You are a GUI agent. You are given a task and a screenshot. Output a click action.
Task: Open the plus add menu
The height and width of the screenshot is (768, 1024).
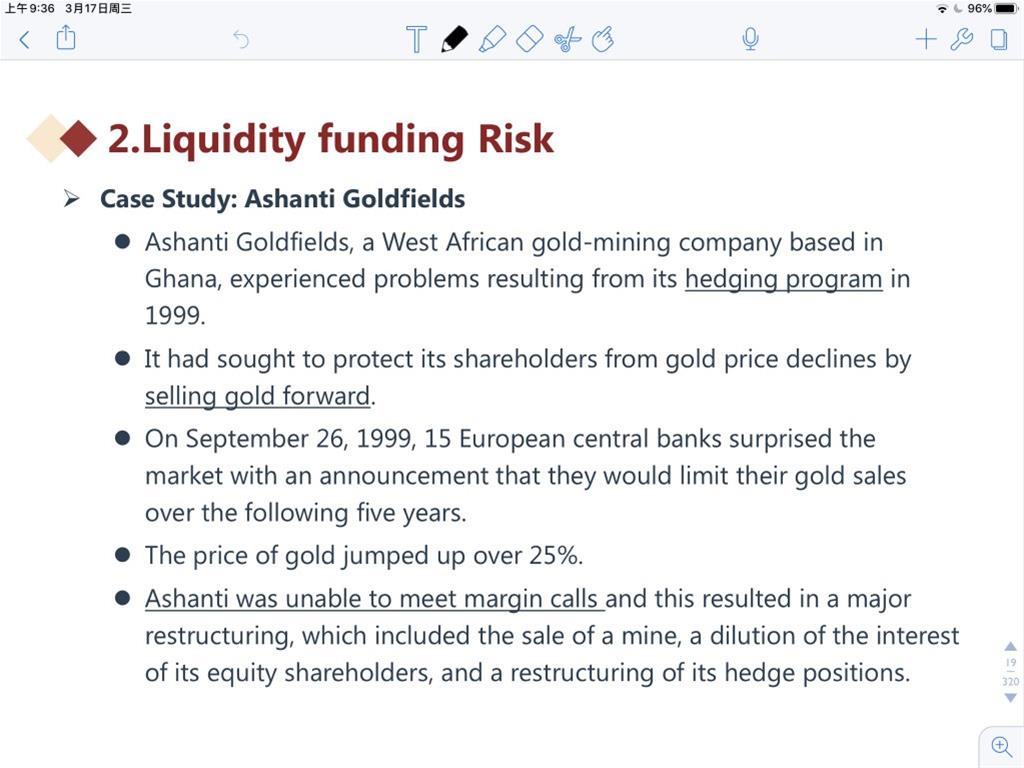coord(925,39)
